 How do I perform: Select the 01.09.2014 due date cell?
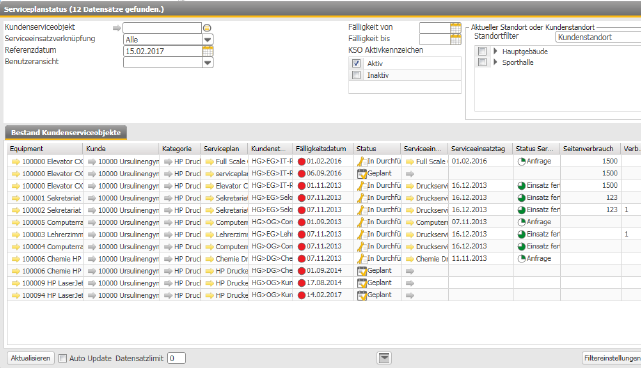click(324, 271)
